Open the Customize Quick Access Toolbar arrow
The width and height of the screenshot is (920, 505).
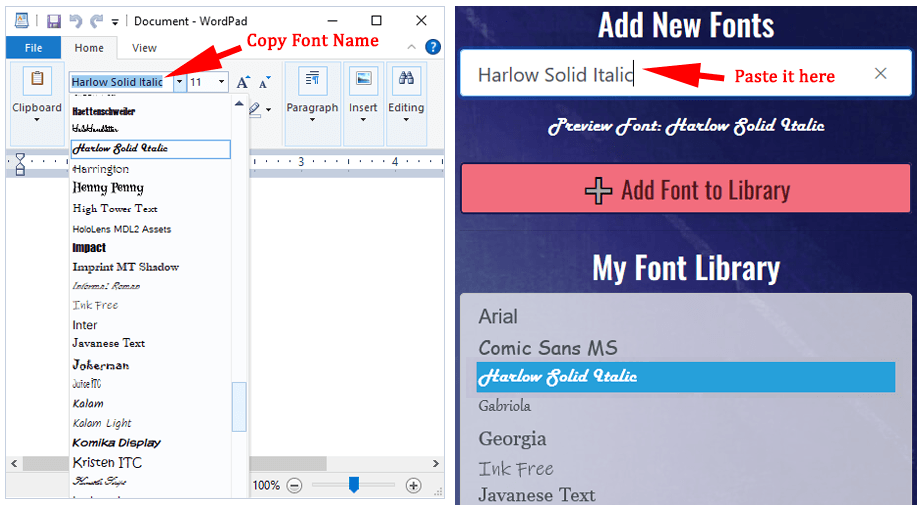tap(115, 22)
